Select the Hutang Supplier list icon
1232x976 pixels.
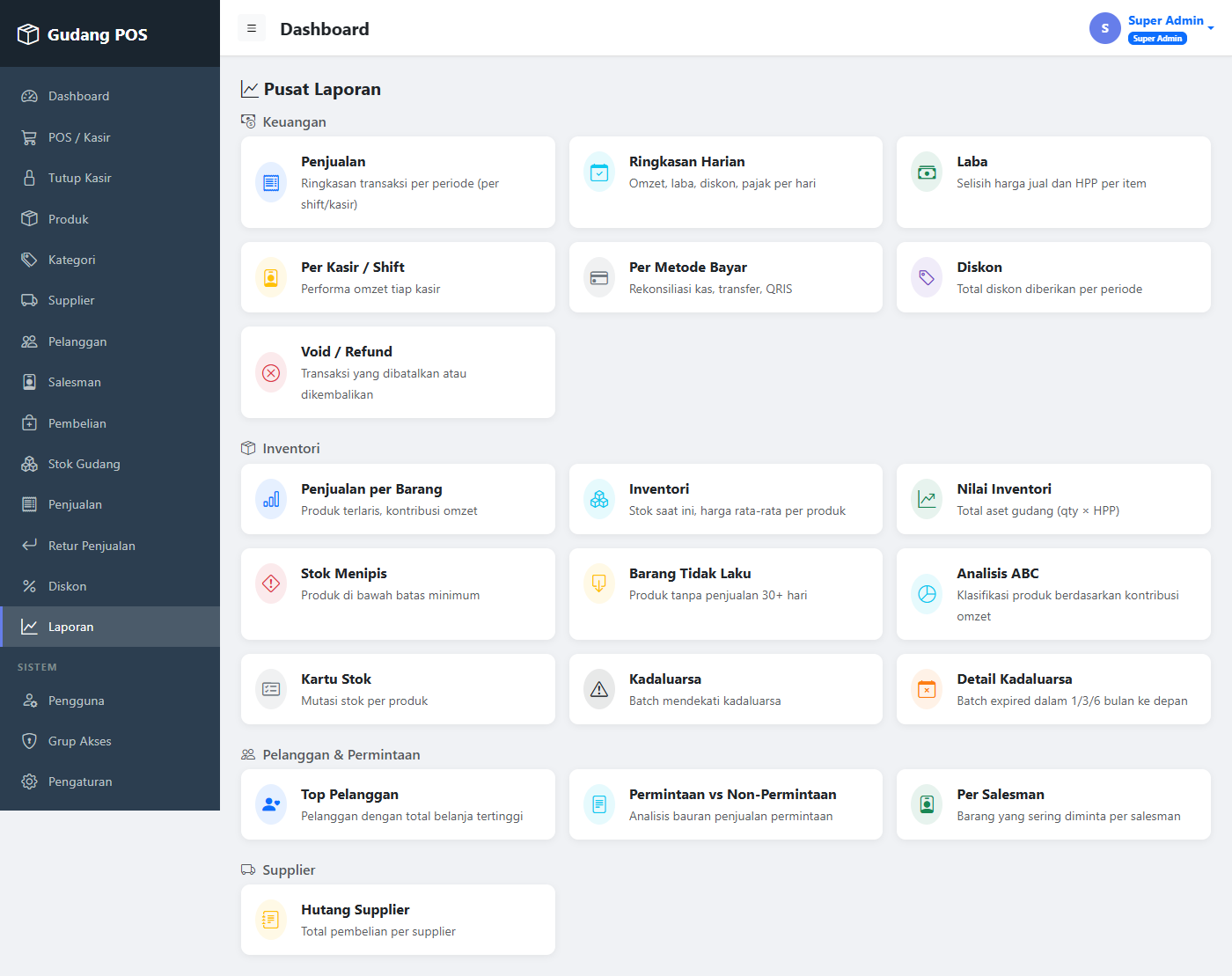(x=271, y=920)
